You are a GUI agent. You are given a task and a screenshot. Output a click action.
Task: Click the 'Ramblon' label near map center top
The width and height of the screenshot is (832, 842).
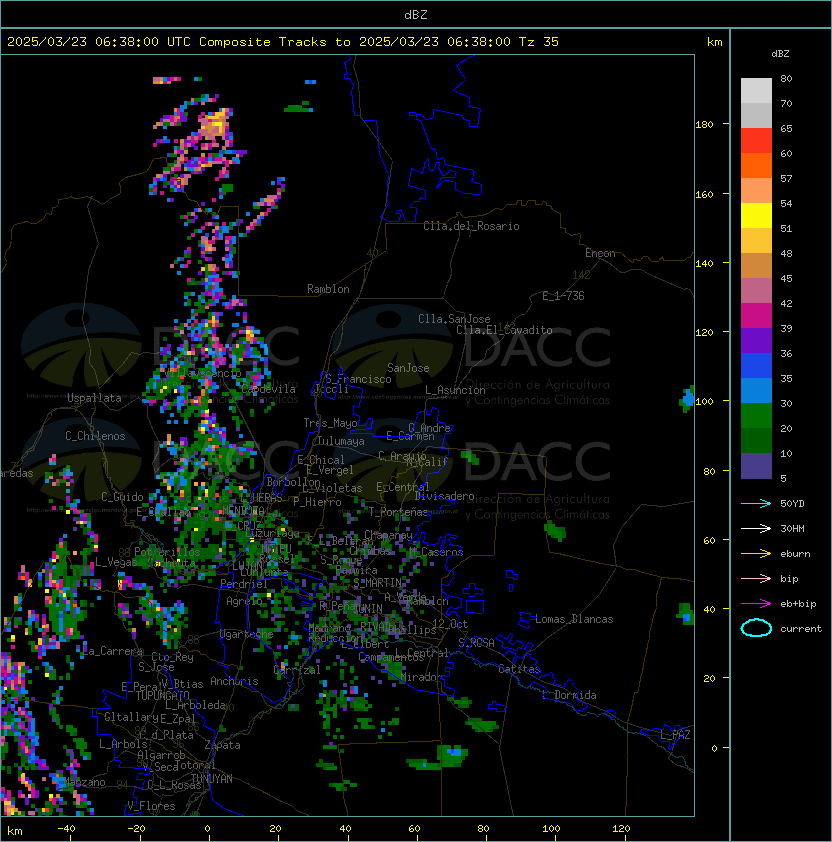(x=328, y=289)
